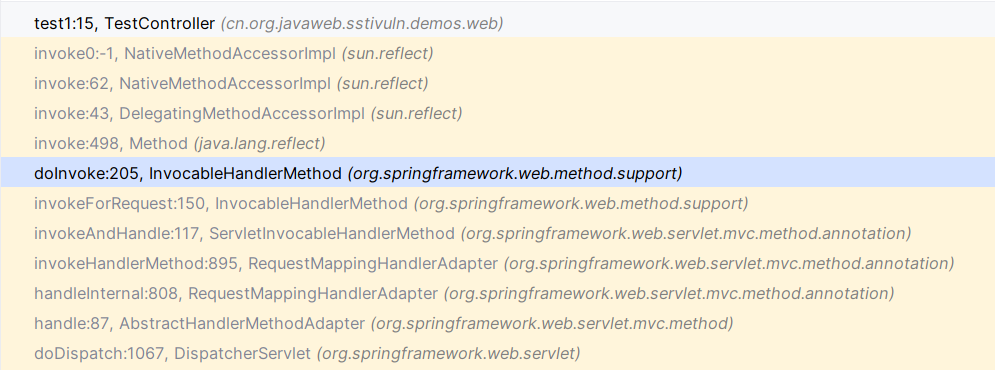Select the invoke:498 Method frame

pos(498,143)
